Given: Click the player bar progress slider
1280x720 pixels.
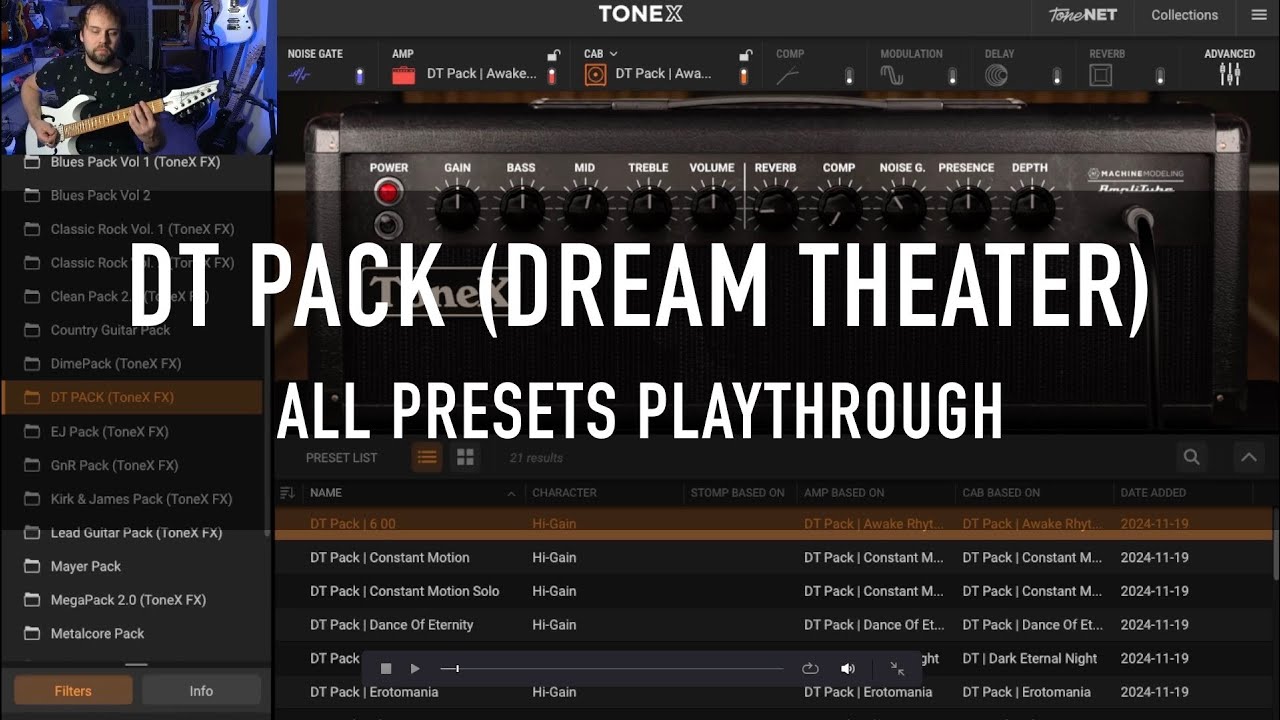Looking at the screenshot, I should pos(612,669).
